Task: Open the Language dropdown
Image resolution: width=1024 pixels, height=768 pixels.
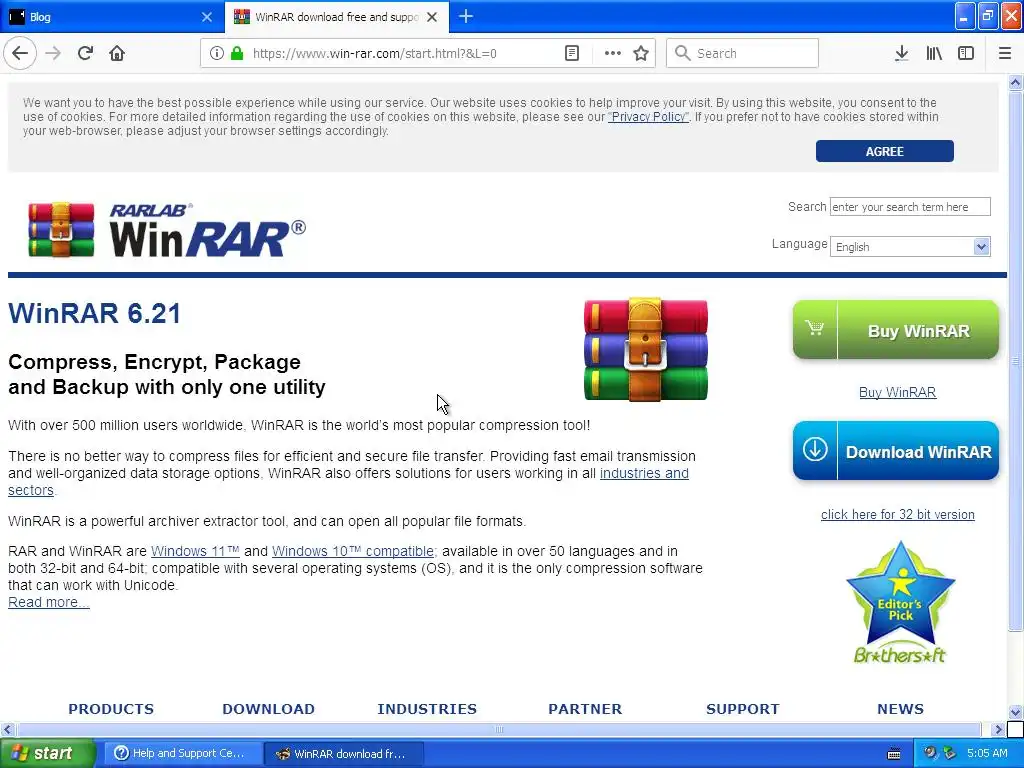Action: pyautogui.click(x=910, y=246)
